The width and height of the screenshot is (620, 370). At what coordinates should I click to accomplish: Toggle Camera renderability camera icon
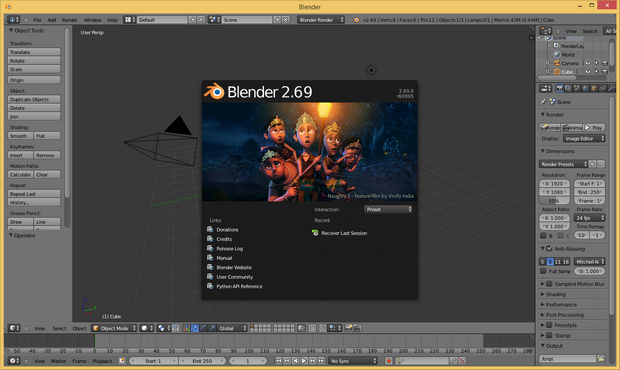click(605, 63)
